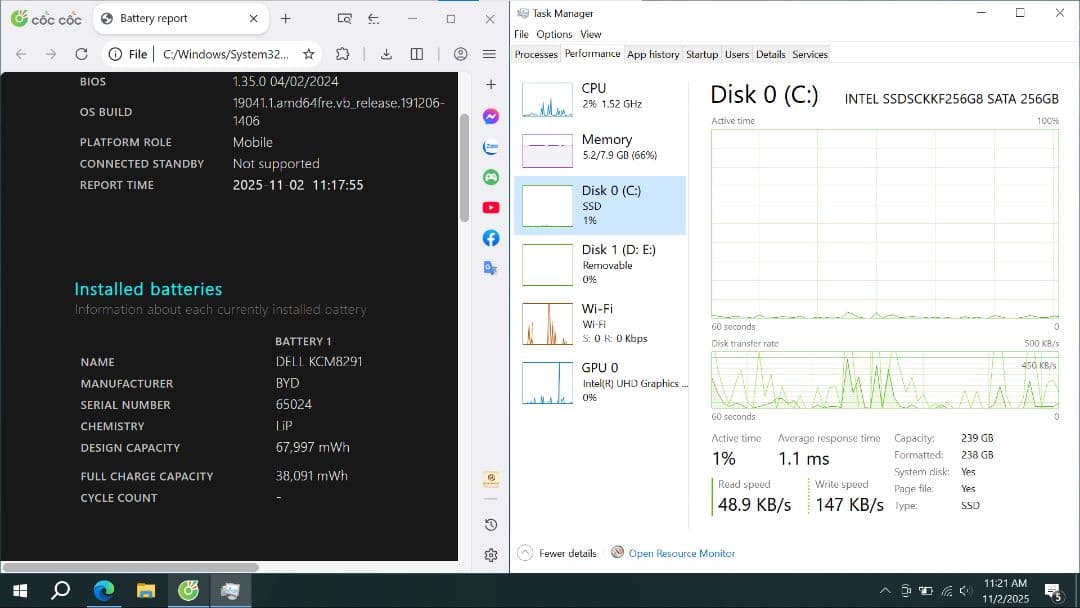Screen dimensions: 1080x608
Task: Open the downloads icon in the browser toolbar
Action: (x=386, y=54)
